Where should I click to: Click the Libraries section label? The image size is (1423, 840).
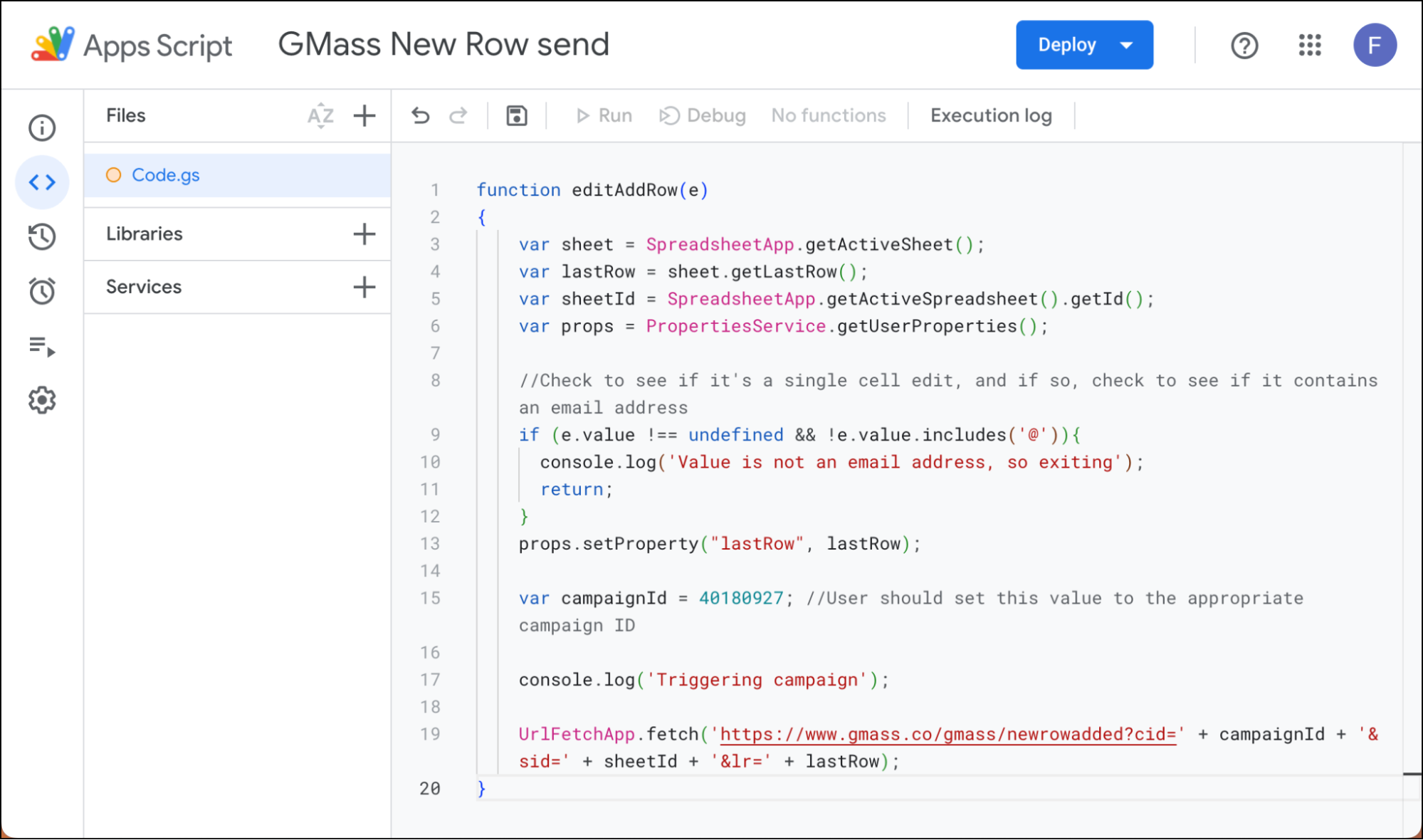[x=145, y=233]
